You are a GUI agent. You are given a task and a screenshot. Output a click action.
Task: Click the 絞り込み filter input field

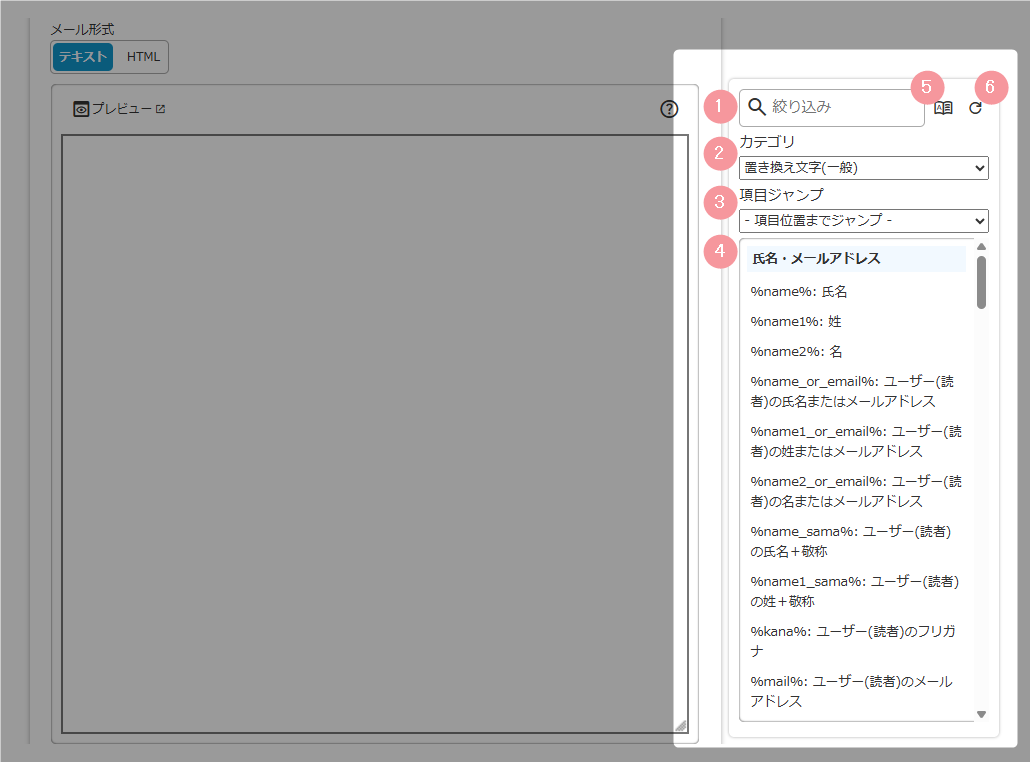(x=845, y=107)
